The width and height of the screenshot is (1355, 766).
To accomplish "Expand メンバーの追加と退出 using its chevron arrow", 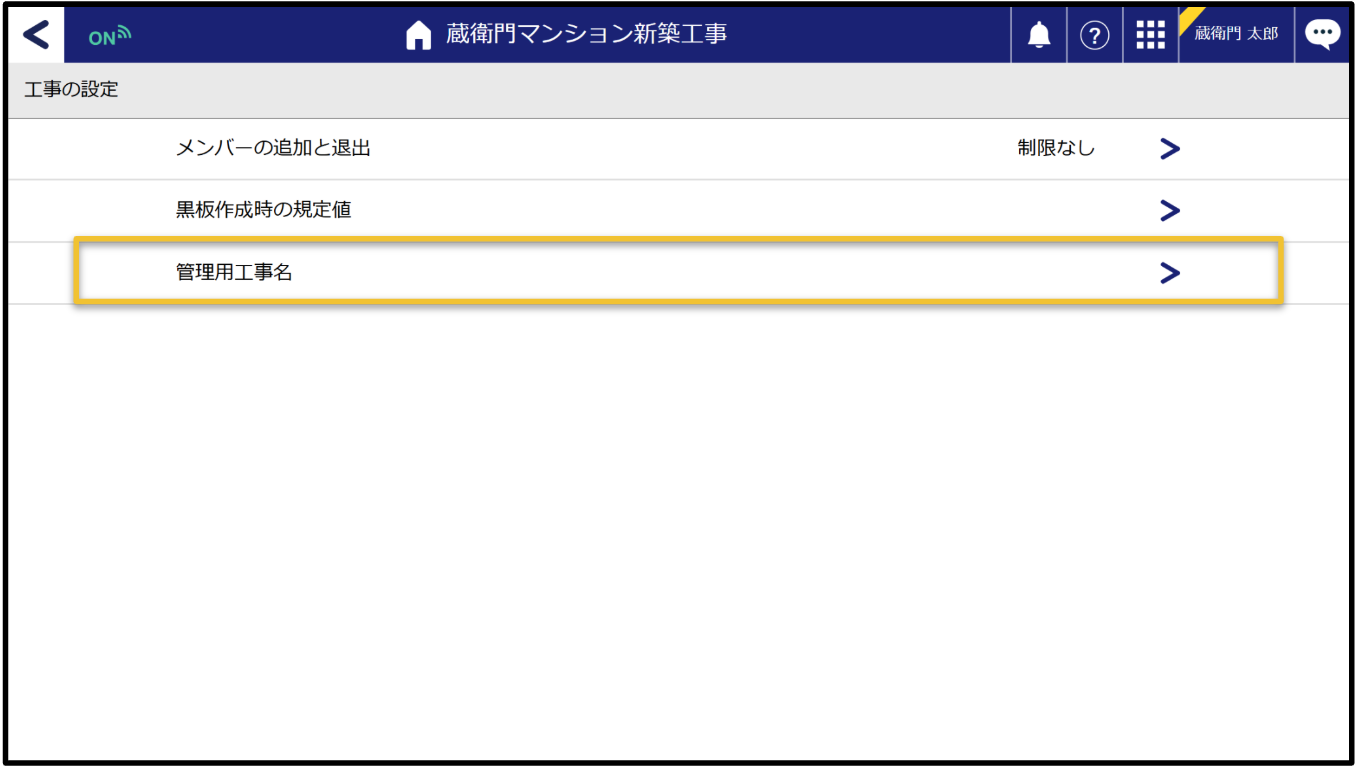I will [x=1169, y=149].
